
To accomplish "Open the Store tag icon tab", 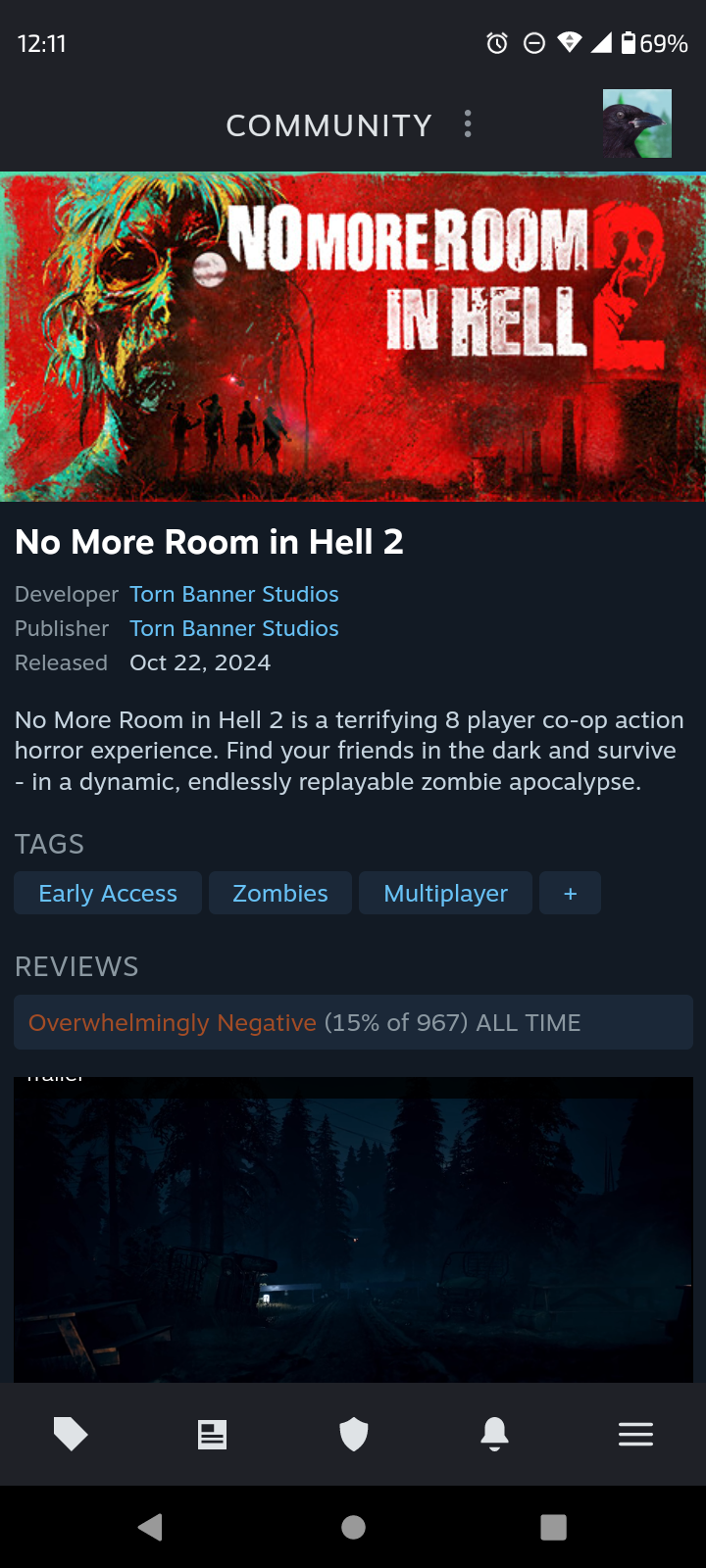I will click(x=71, y=1435).
